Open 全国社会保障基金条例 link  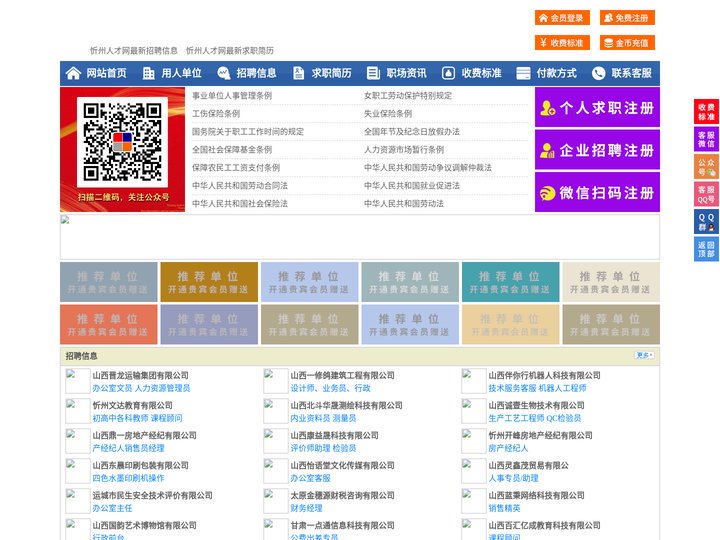coord(232,149)
